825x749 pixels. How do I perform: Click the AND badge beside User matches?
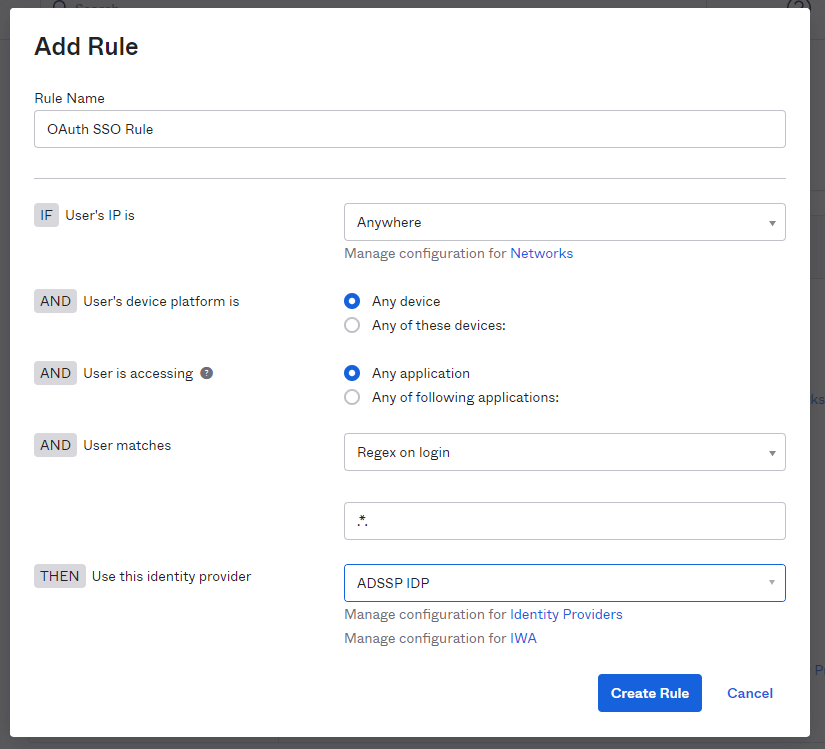point(55,445)
